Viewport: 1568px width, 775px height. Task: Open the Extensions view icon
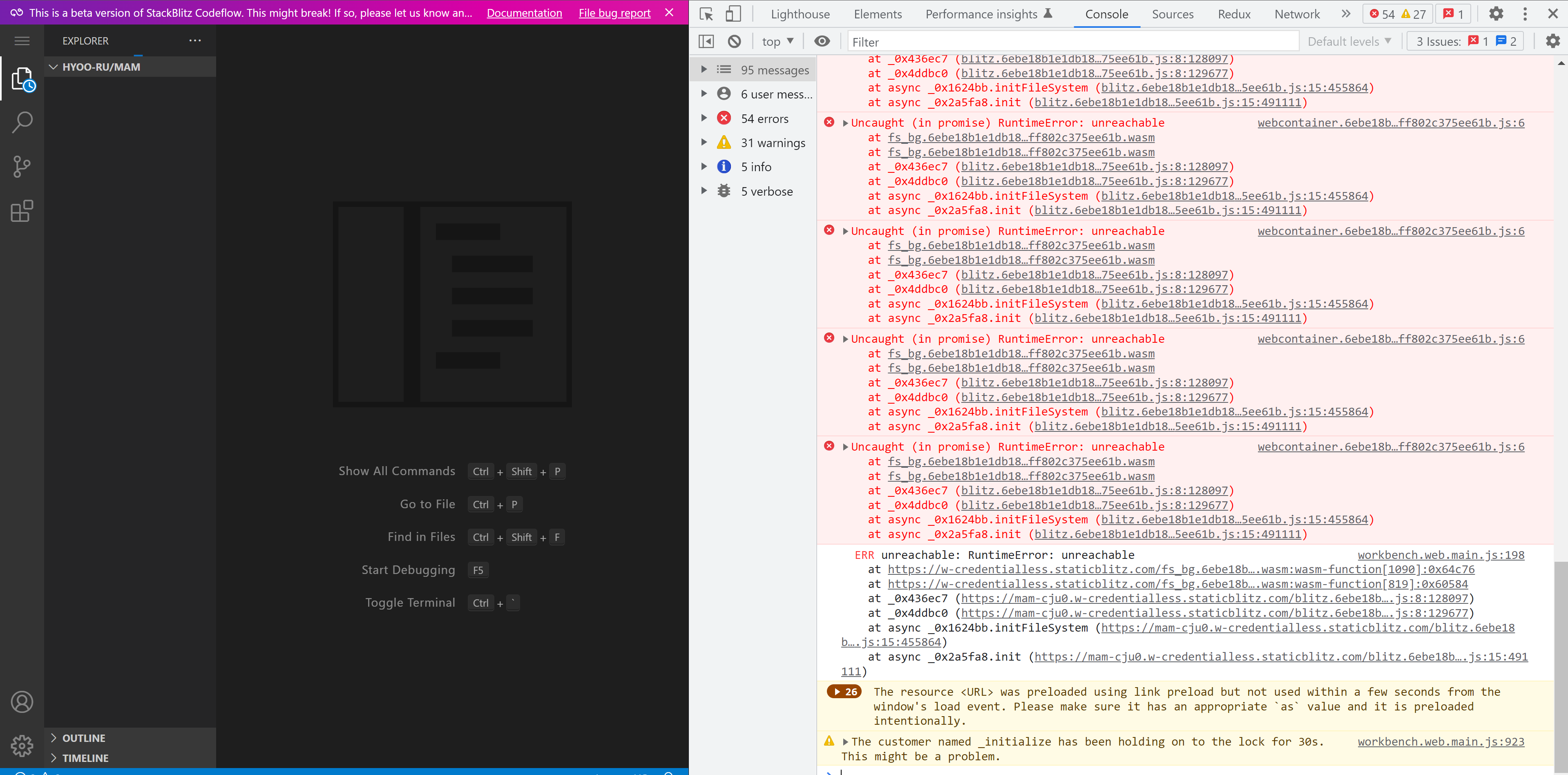pyautogui.click(x=22, y=211)
